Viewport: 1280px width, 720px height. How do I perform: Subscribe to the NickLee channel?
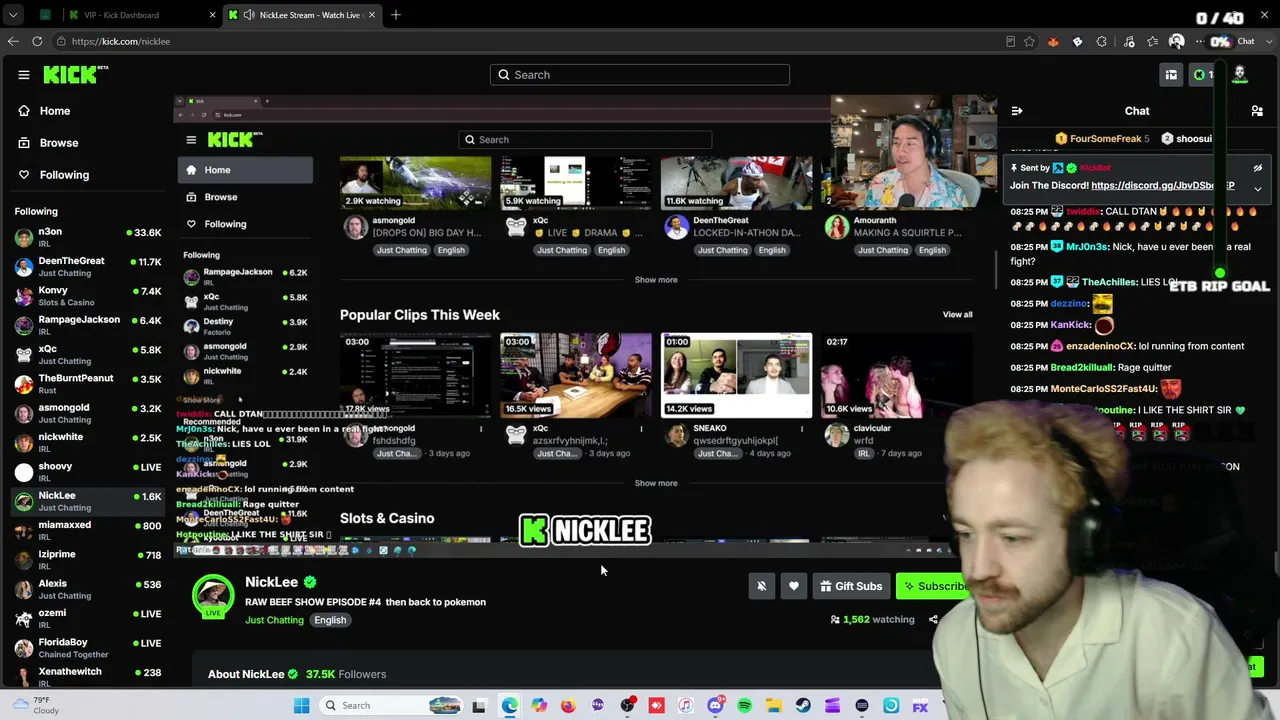tap(933, 586)
